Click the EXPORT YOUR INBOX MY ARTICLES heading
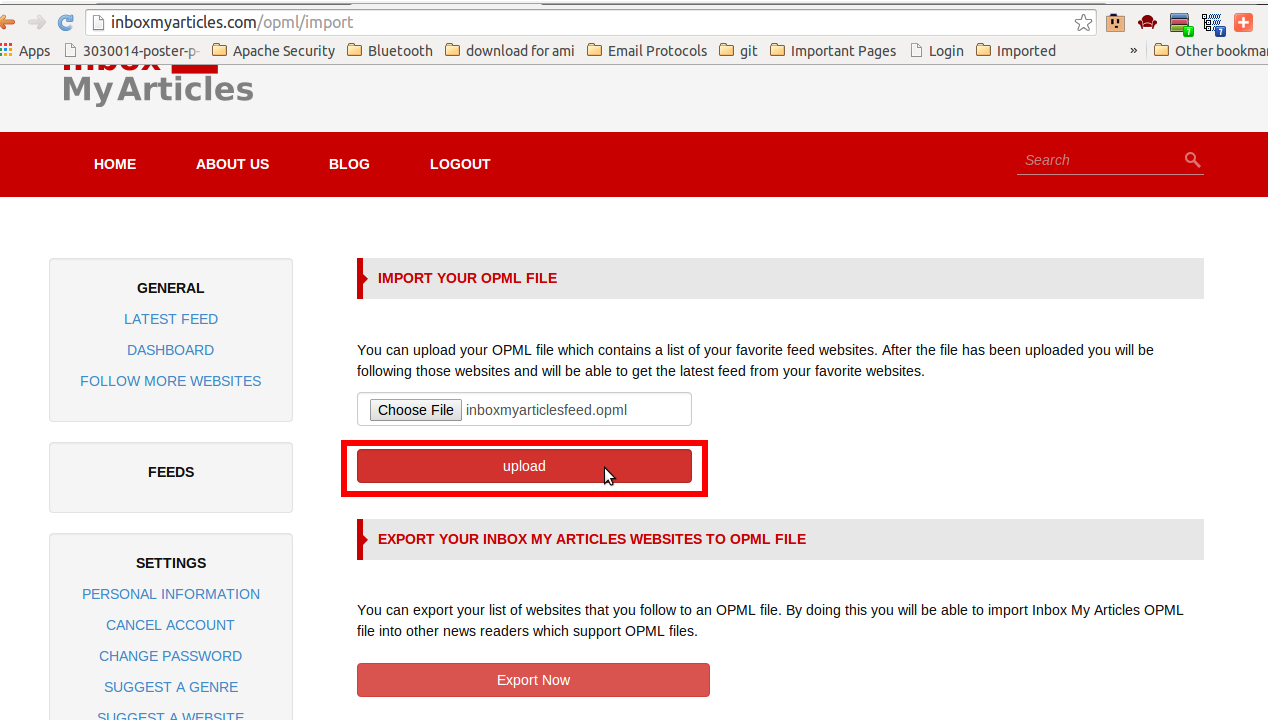 point(592,539)
